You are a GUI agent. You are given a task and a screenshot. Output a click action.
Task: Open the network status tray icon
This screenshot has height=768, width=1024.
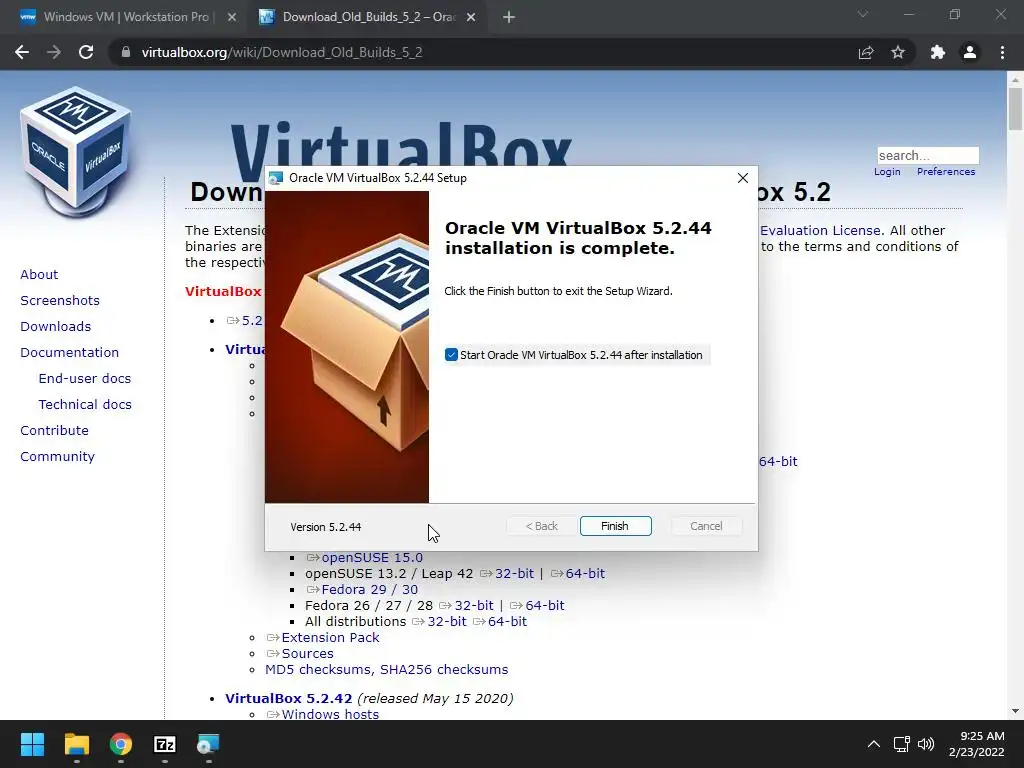[902, 744]
